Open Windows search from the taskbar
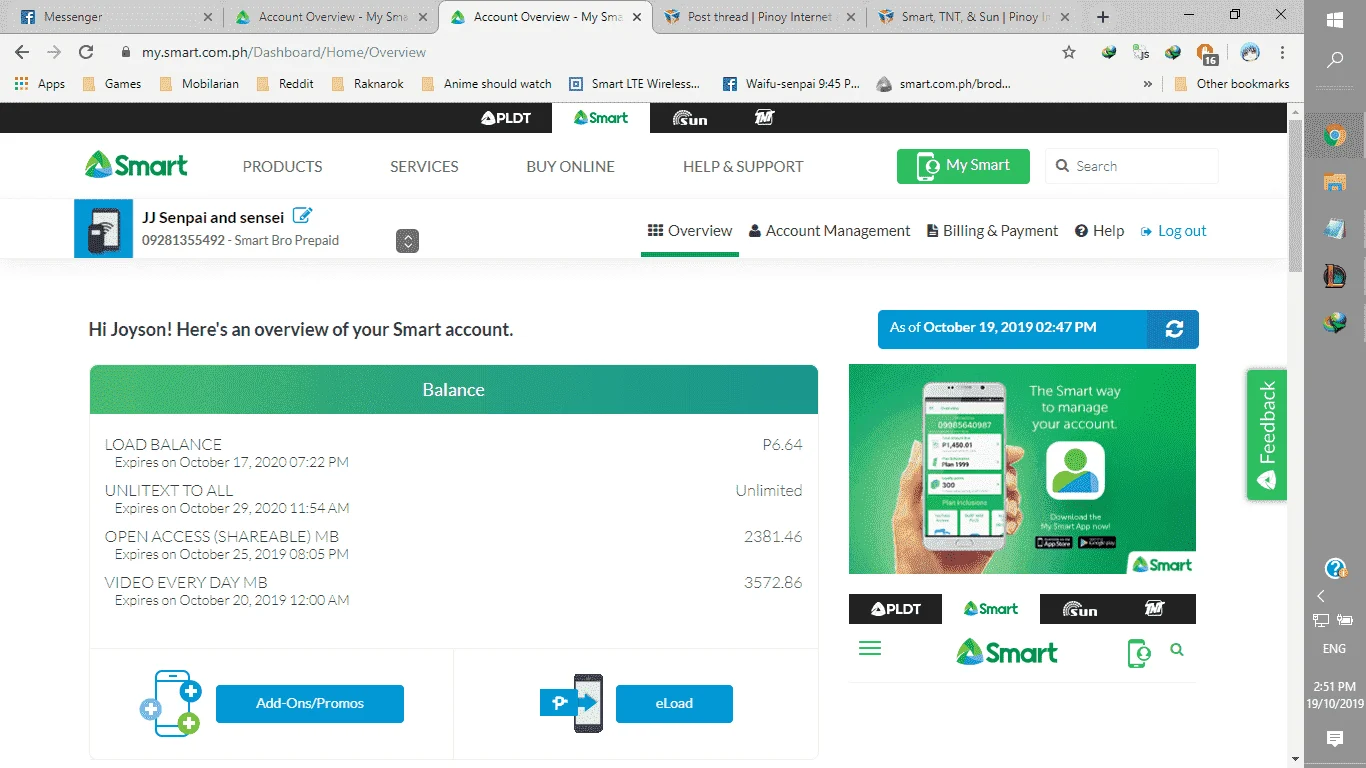The image size is (1366, 768). pos(1335,61)
